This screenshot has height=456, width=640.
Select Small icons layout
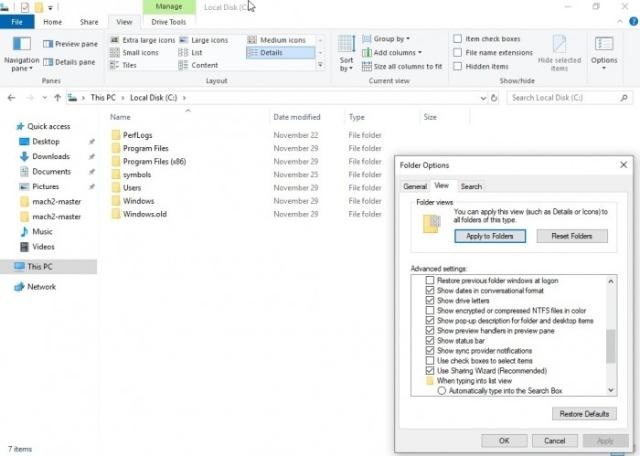click(x=134, y=53)
